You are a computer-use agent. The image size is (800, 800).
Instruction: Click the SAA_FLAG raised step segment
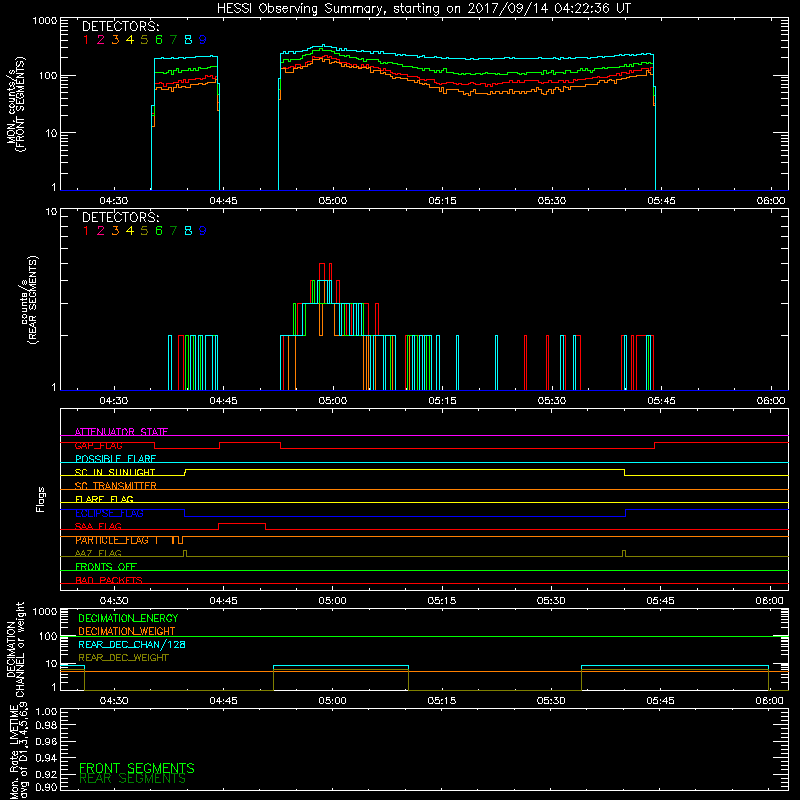coord(242,524)
